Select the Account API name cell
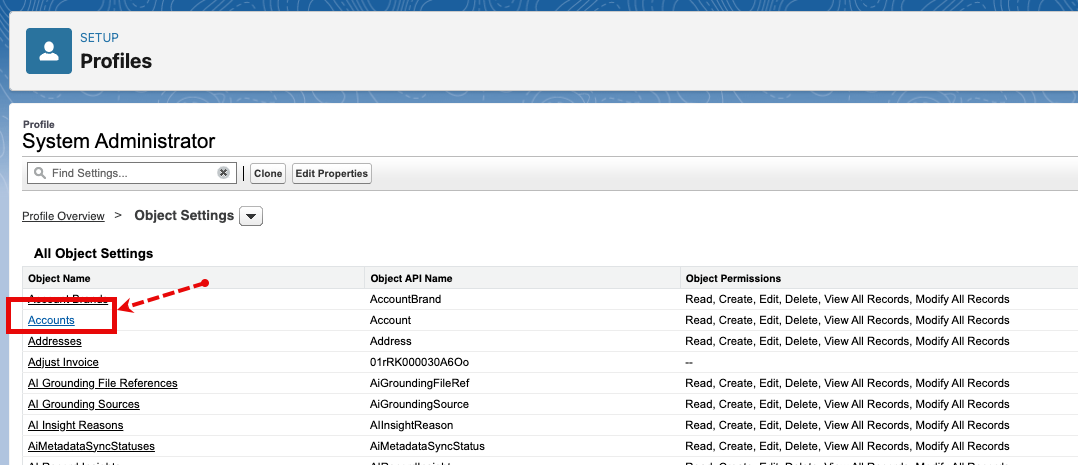 pyautogui.click(x=390, y=321)
